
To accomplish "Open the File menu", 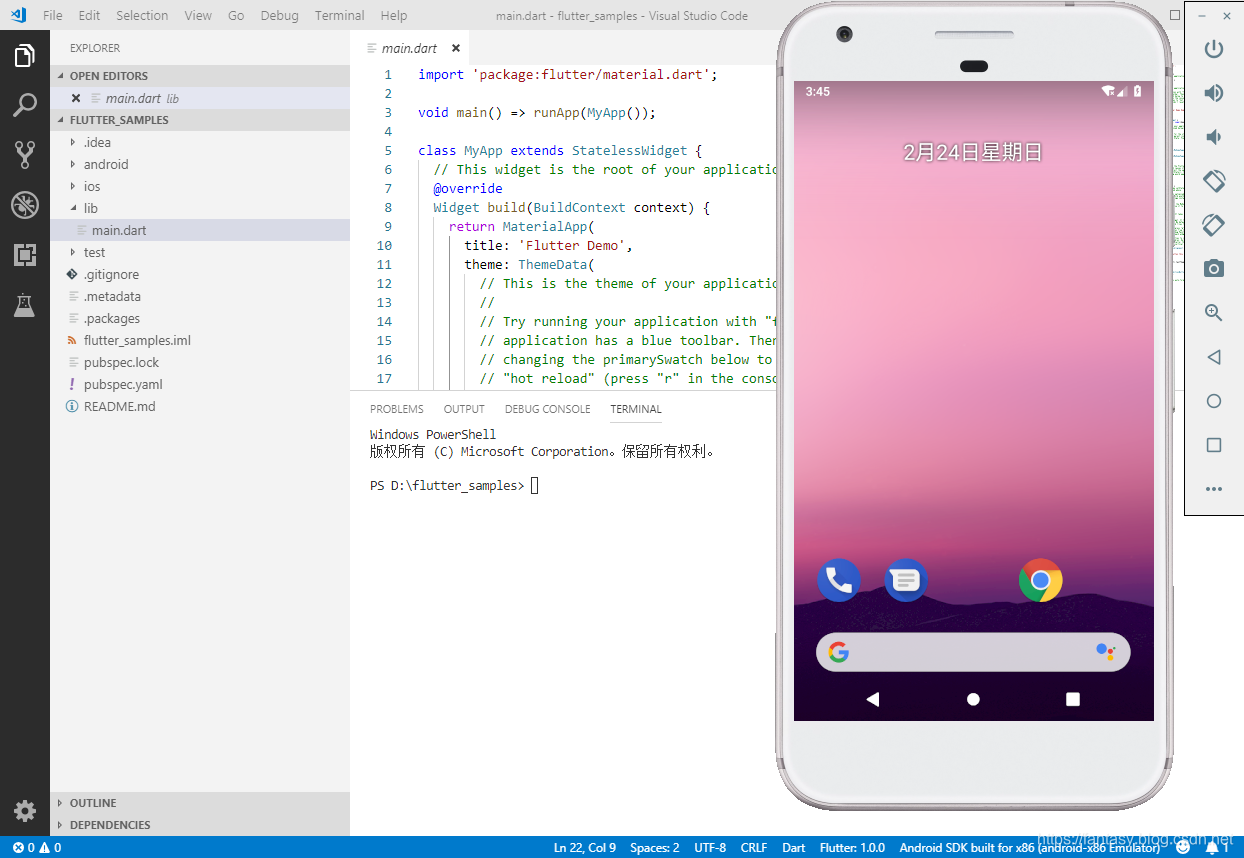I will coord(52,15).
